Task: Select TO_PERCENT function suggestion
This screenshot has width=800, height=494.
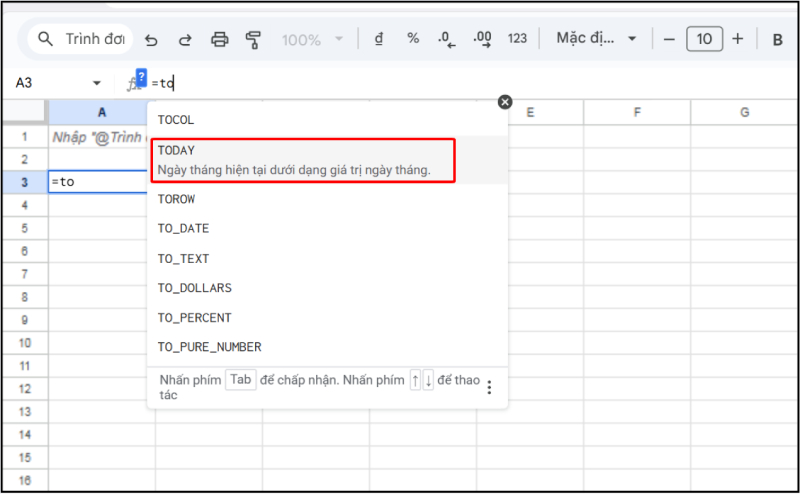Action: pyautogui.click(x=328, y=318)
